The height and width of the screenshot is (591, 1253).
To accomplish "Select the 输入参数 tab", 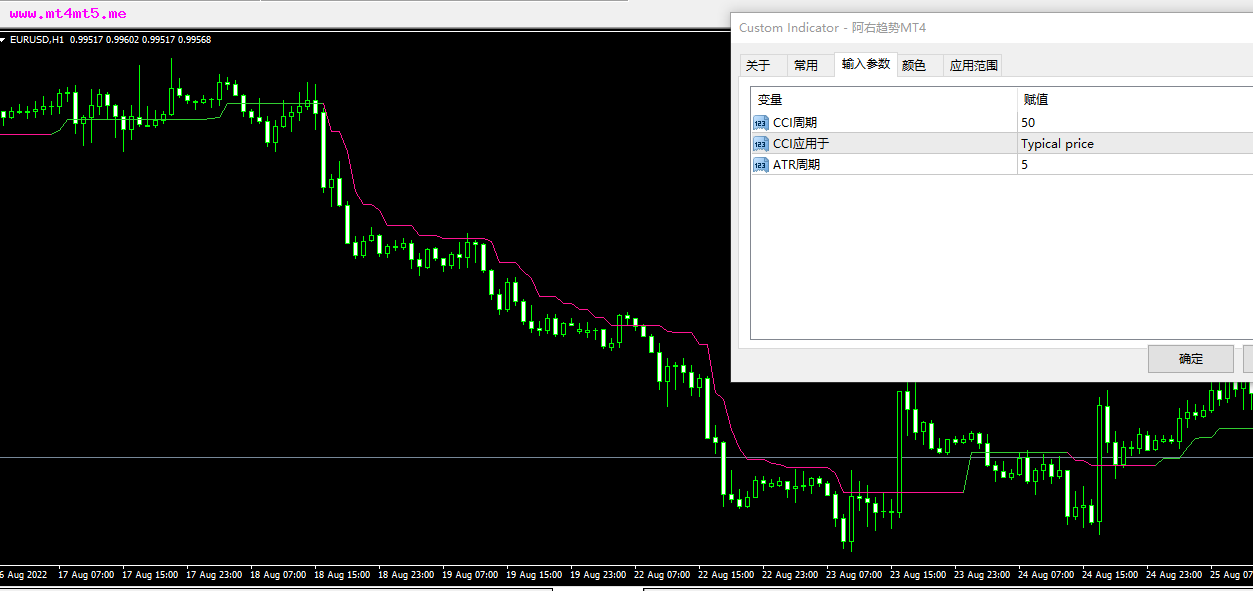I will [x=865, y=64].
